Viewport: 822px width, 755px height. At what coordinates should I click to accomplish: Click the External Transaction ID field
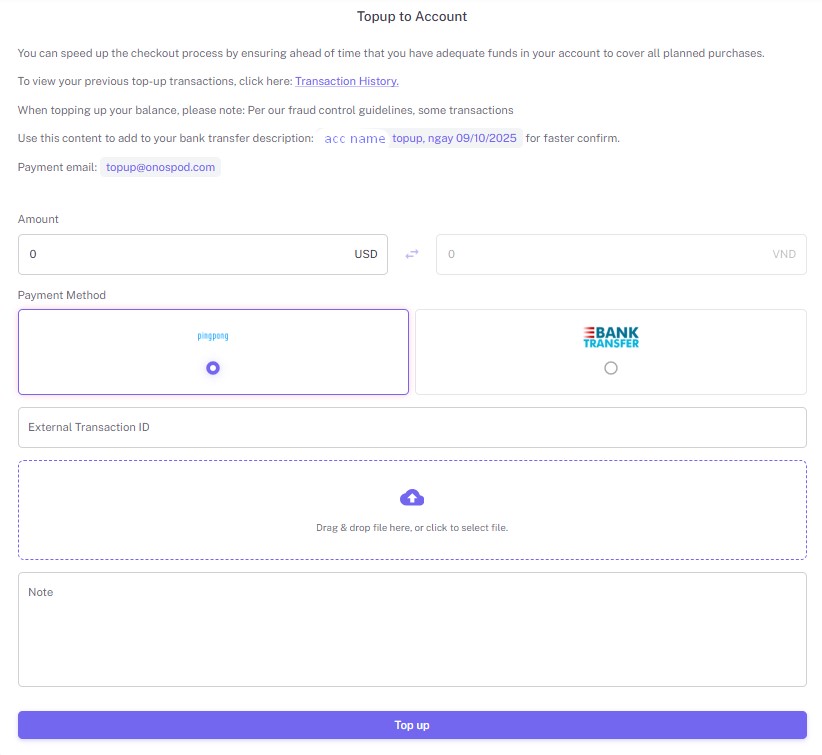click(x=412, y=427)
